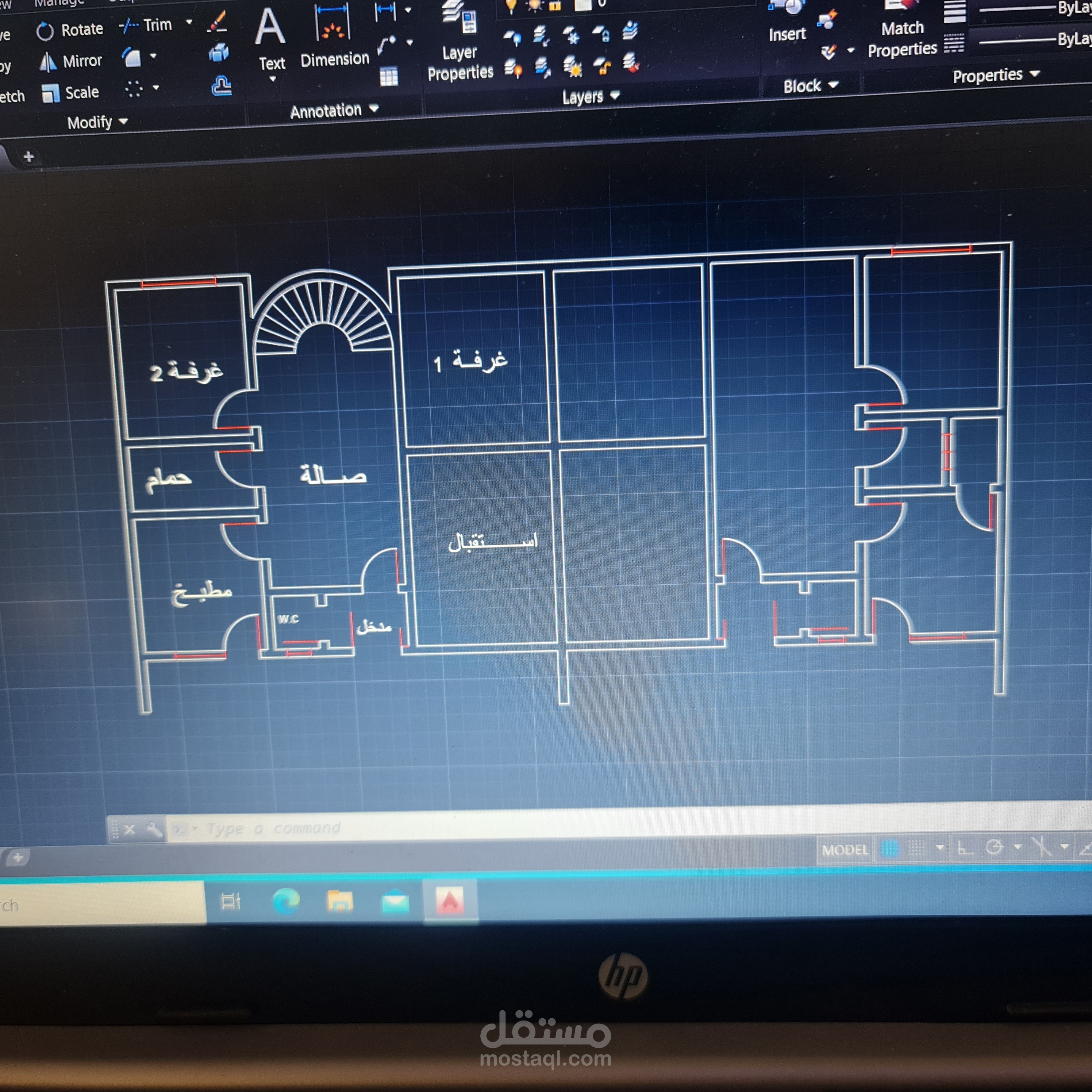
Task: Select the Mirror tool
Action: tap(70, 61)
